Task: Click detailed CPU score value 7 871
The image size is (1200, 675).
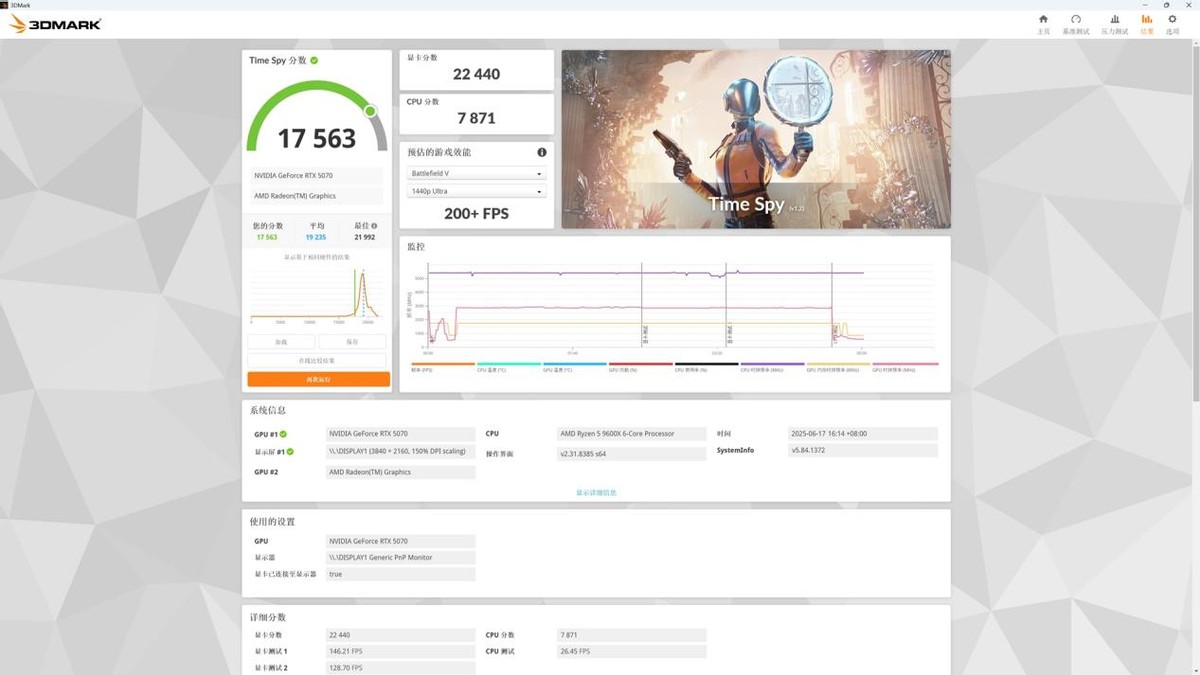Action: pyautogui.click(x=631, y=635)
